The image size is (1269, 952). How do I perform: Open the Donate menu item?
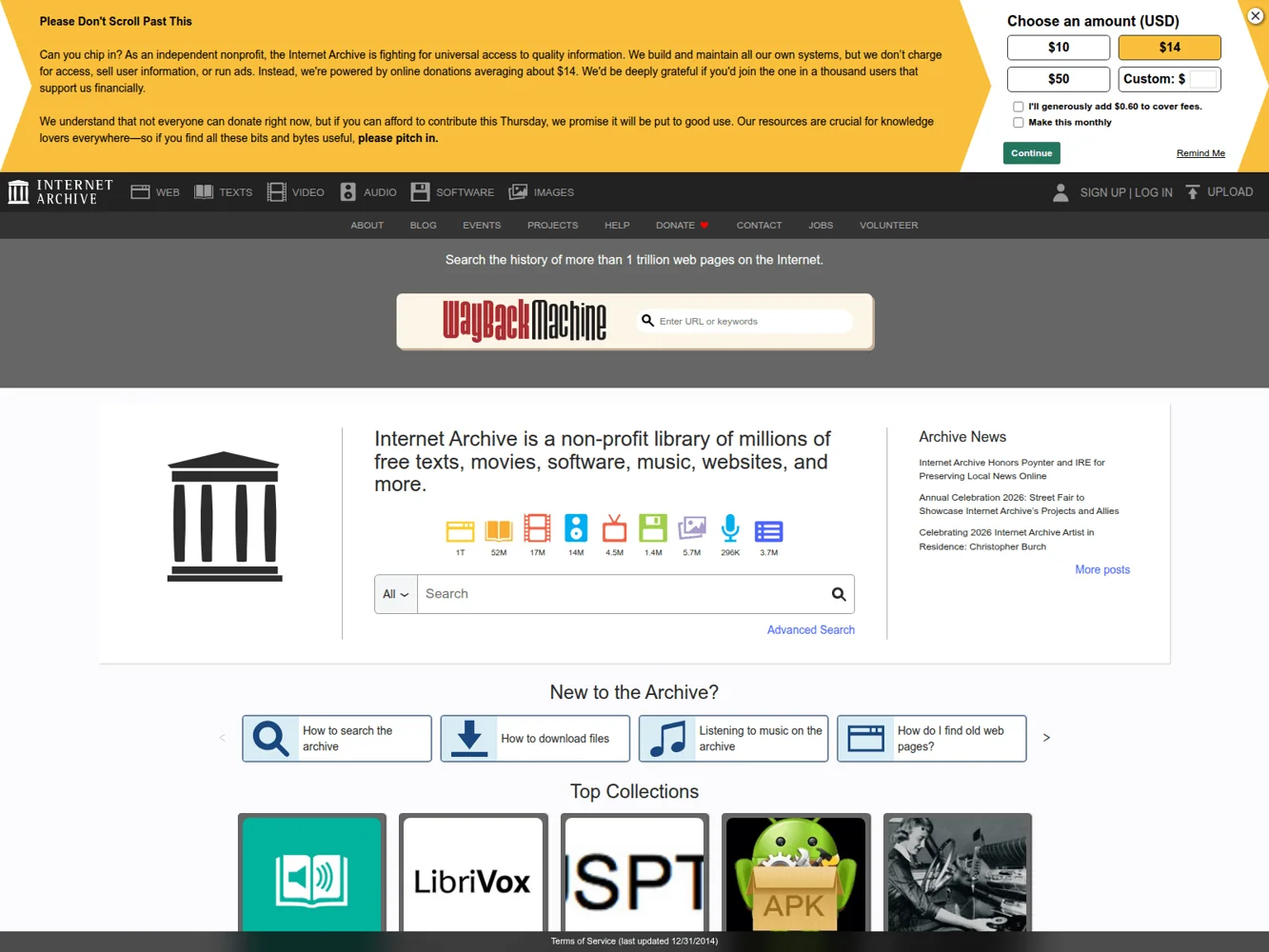point(682,226)
